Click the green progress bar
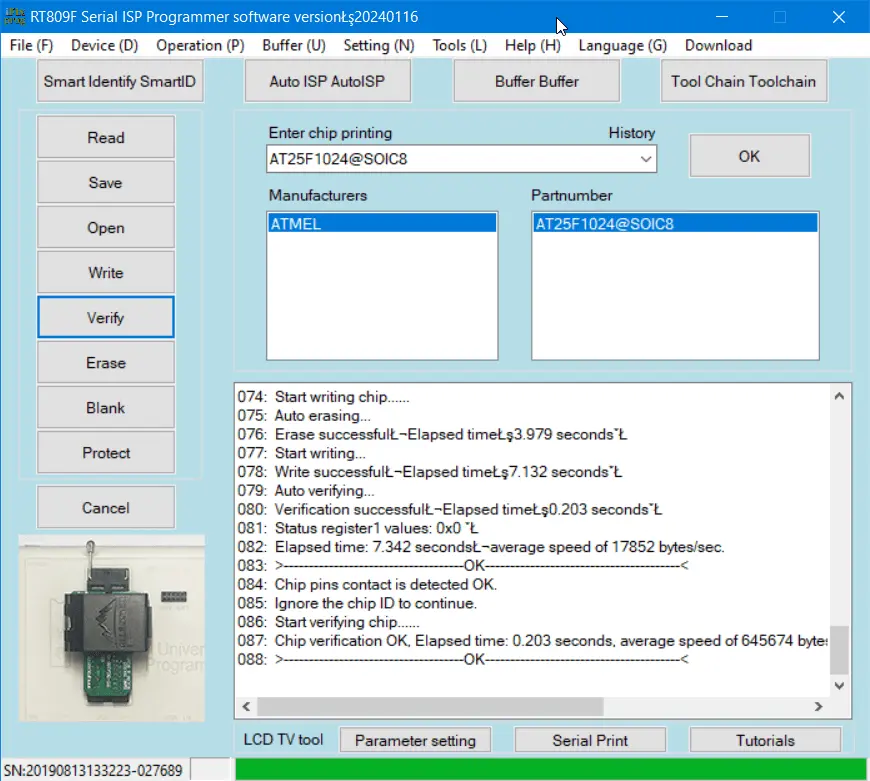Viewport: 870px width, 781px height. (550, 770)
